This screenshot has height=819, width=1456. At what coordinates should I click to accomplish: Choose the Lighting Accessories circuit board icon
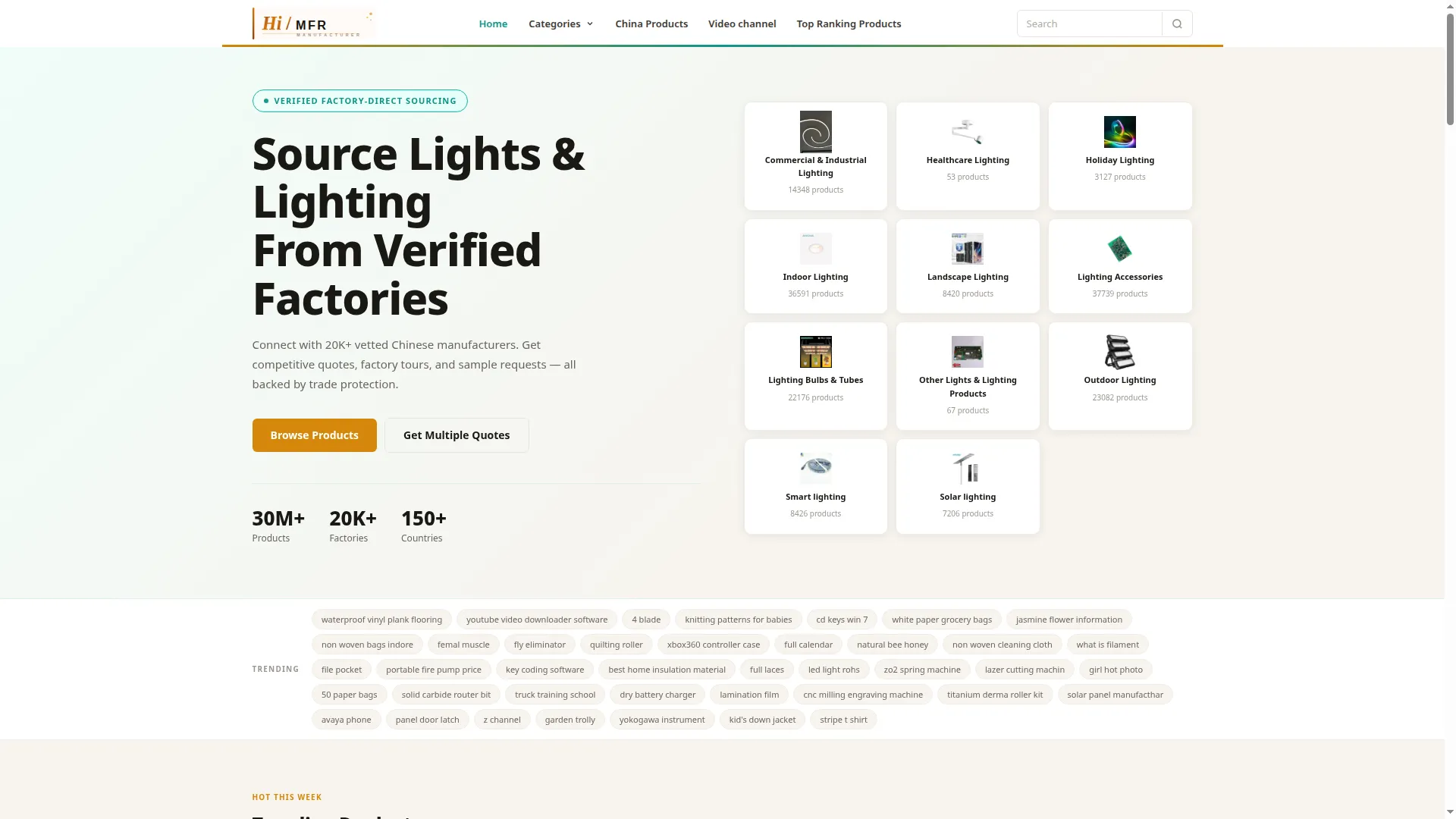coord(1119,249)
